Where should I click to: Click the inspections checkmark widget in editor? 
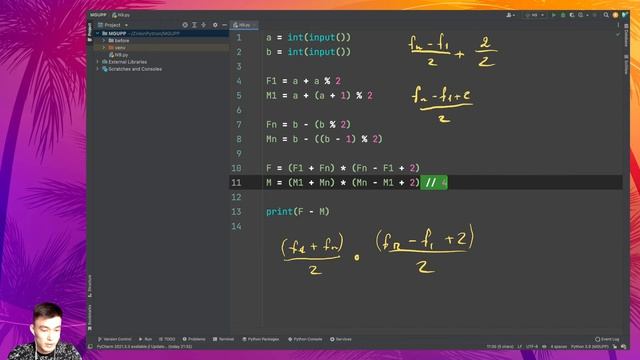618,35
